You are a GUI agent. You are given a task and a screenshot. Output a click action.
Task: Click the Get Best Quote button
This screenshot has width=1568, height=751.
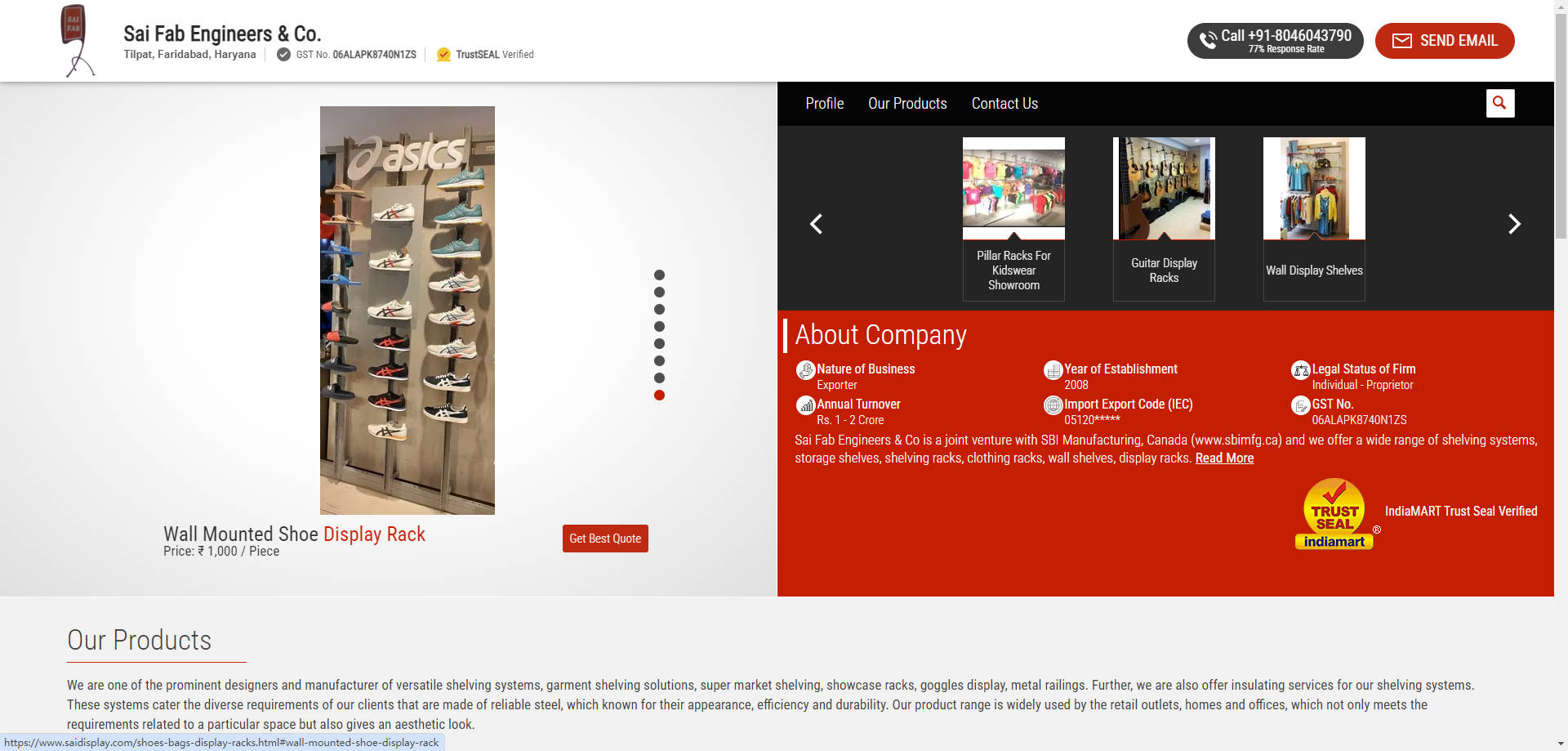pos(605,539)
